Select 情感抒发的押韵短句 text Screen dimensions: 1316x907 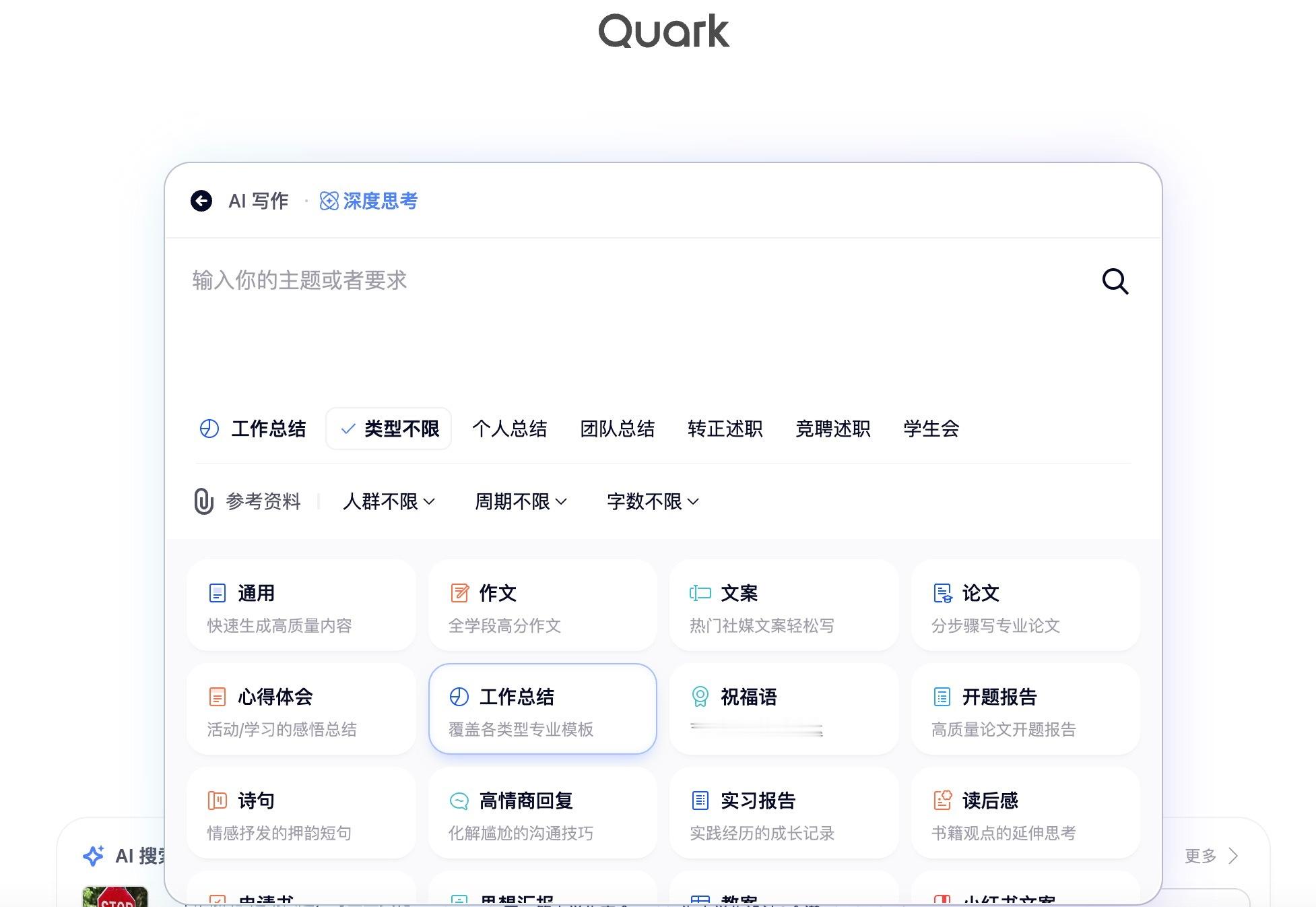tap(279, 834)
